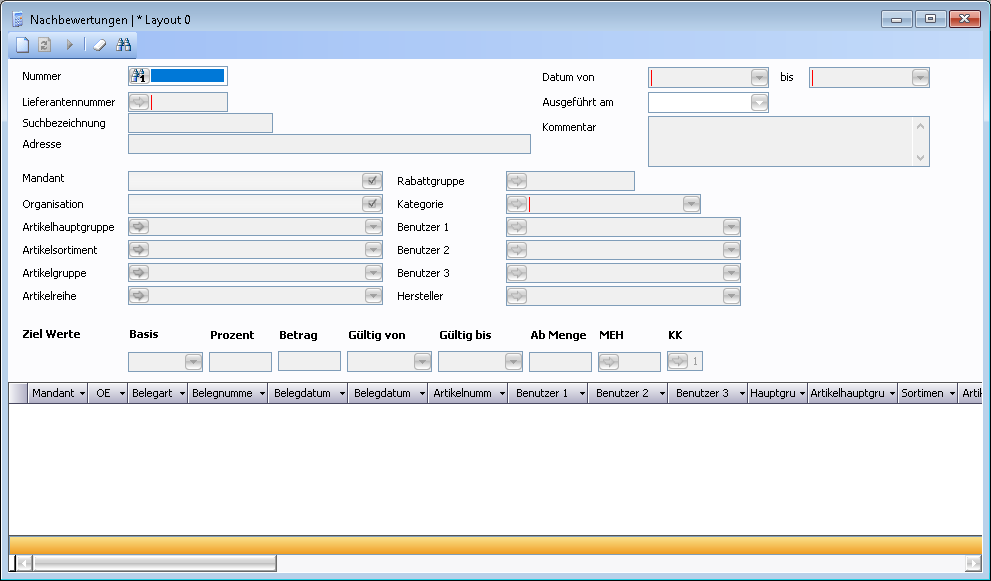Toggle the Organisation checkbox selector
The image size is (991, 581).
[372, 204]
